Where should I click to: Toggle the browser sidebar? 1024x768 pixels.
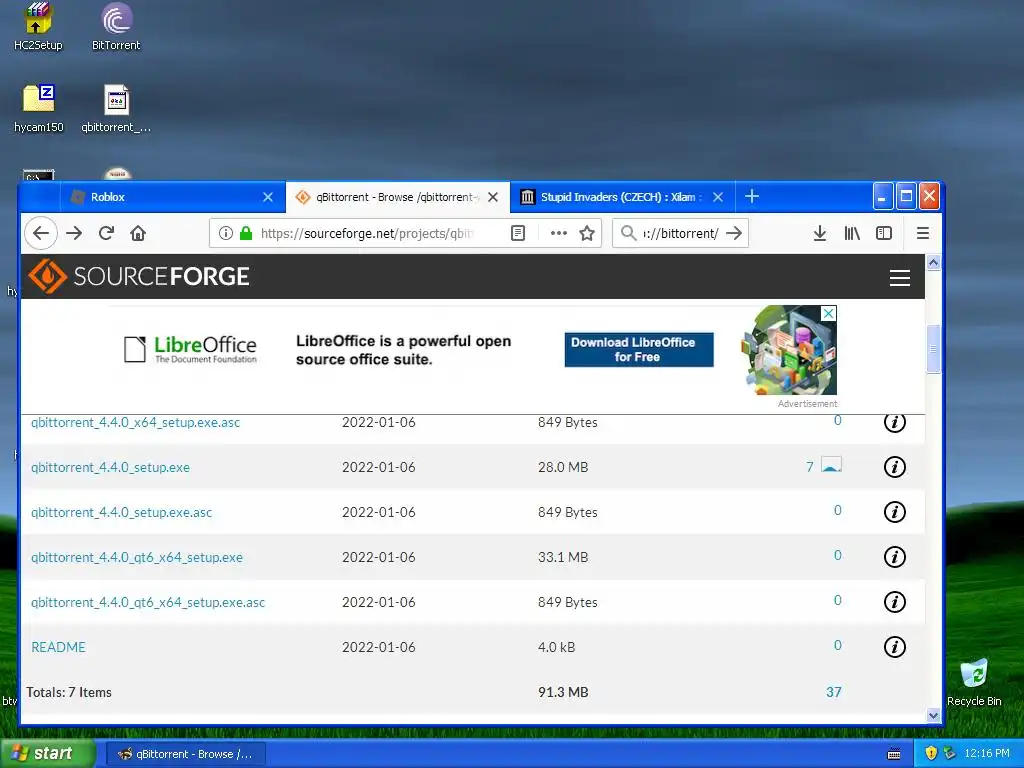(884, 233)
